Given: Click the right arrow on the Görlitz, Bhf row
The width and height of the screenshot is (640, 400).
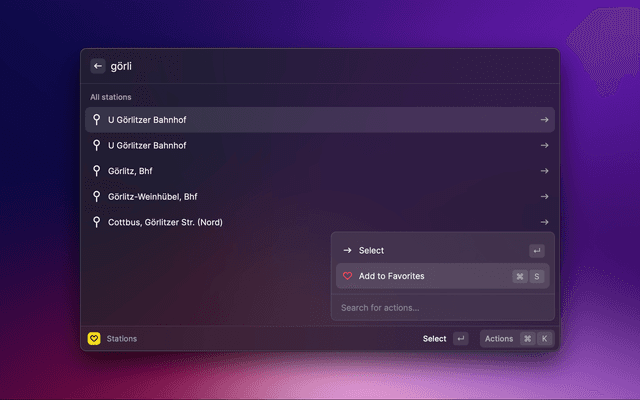Looking at the screenshot, I should click(x=544, y=171).
